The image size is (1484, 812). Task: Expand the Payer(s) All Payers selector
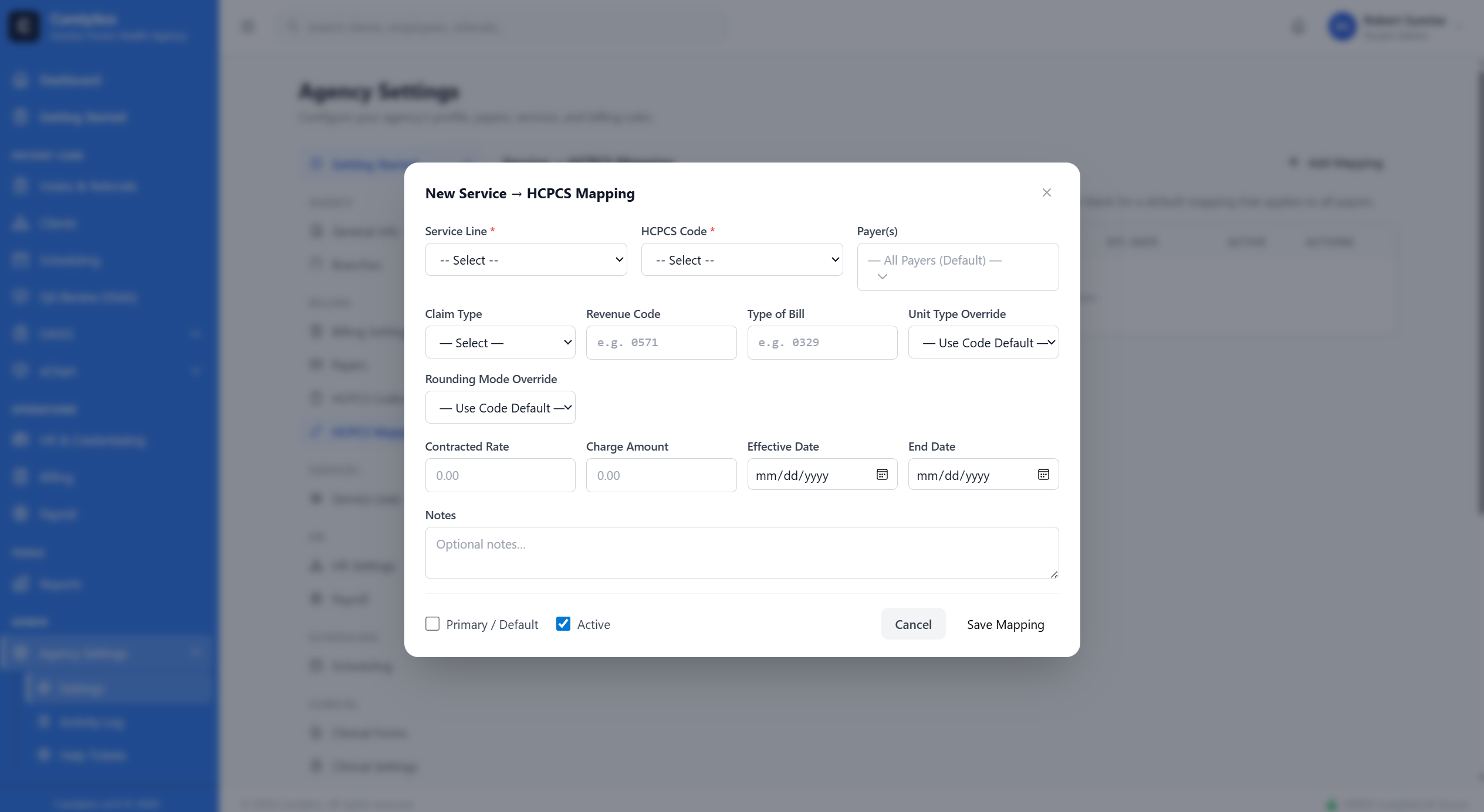tap(958, 267)
